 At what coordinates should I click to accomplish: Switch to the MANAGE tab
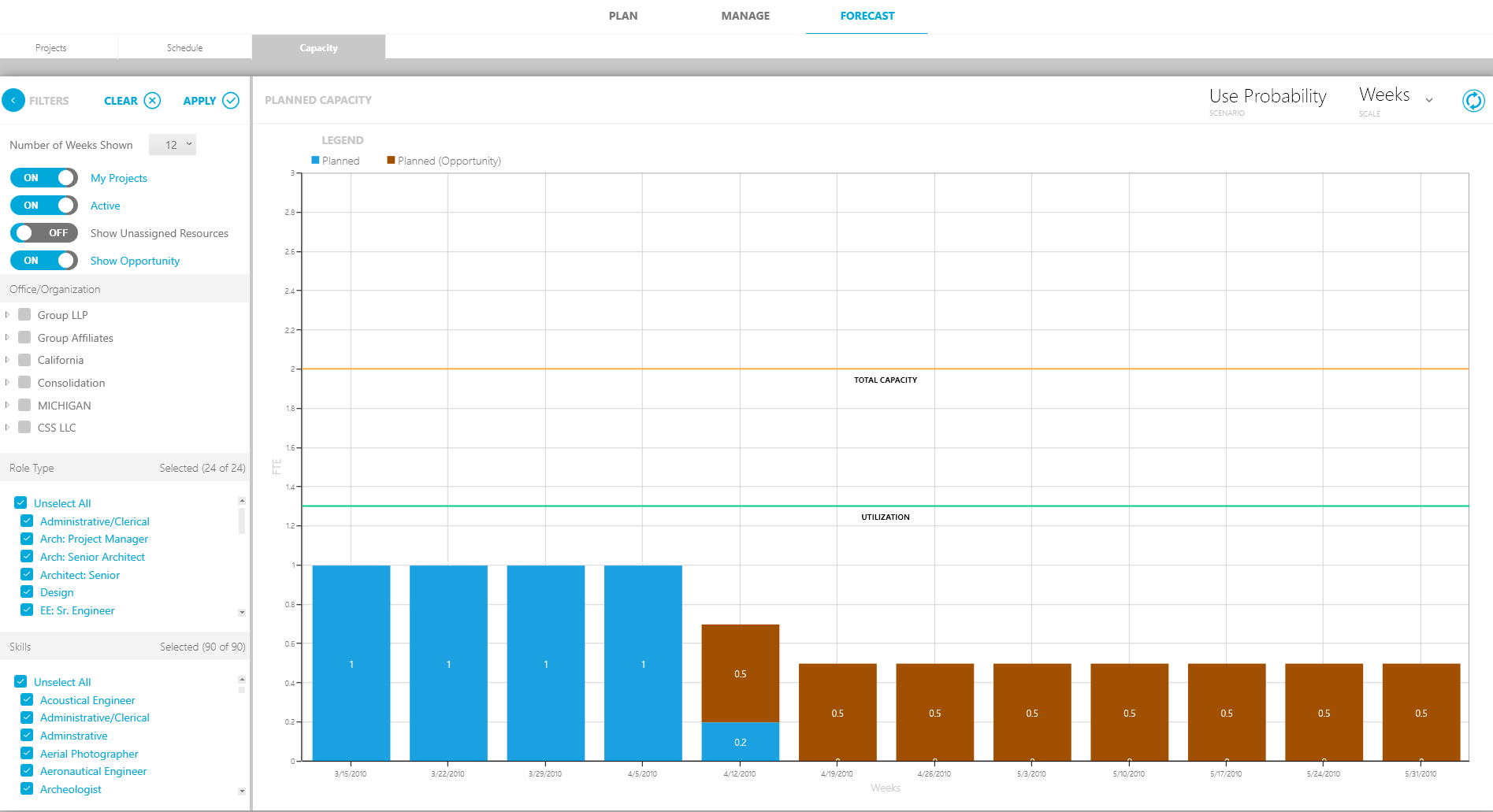pyautogui.click(x=745, y=15)
